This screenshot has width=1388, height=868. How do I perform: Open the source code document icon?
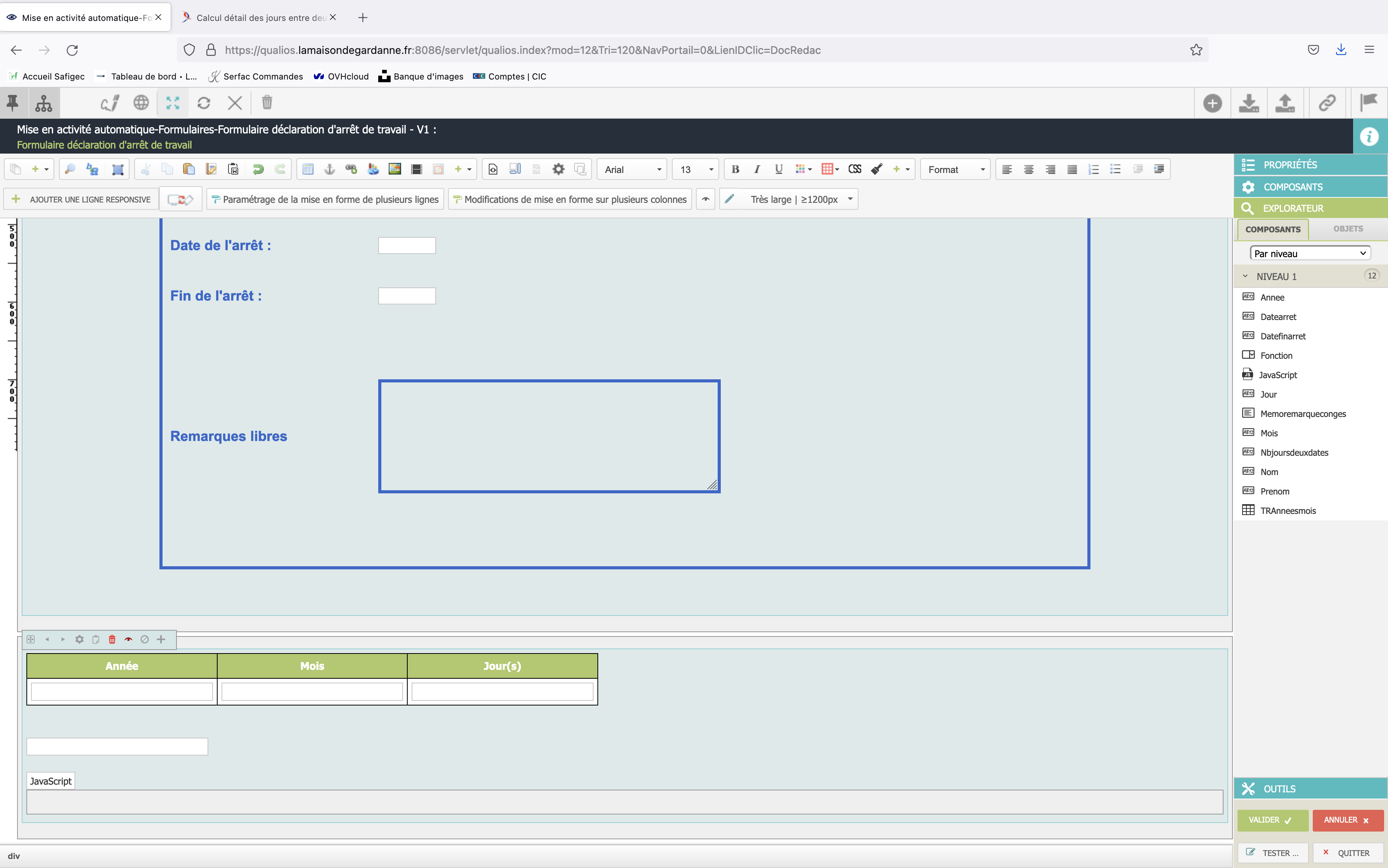point(493,169)
